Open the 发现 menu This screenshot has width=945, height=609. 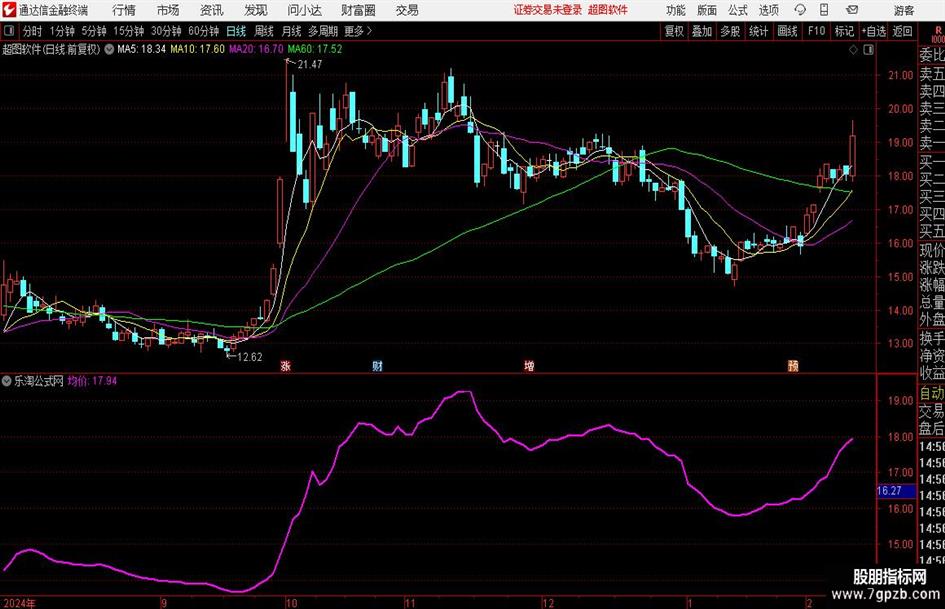256,10
